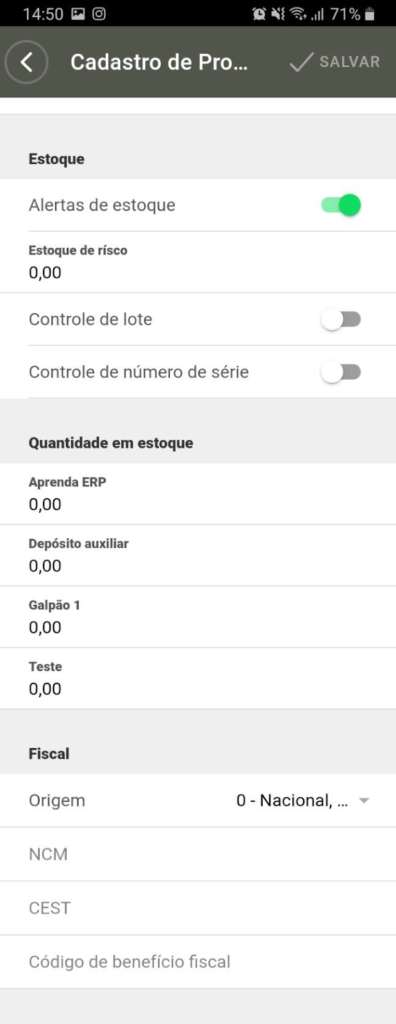Viewport: 396px width, 1024px height.
Task: Edit the Galpão 1 stock quantity
Action: pos(198,617)
